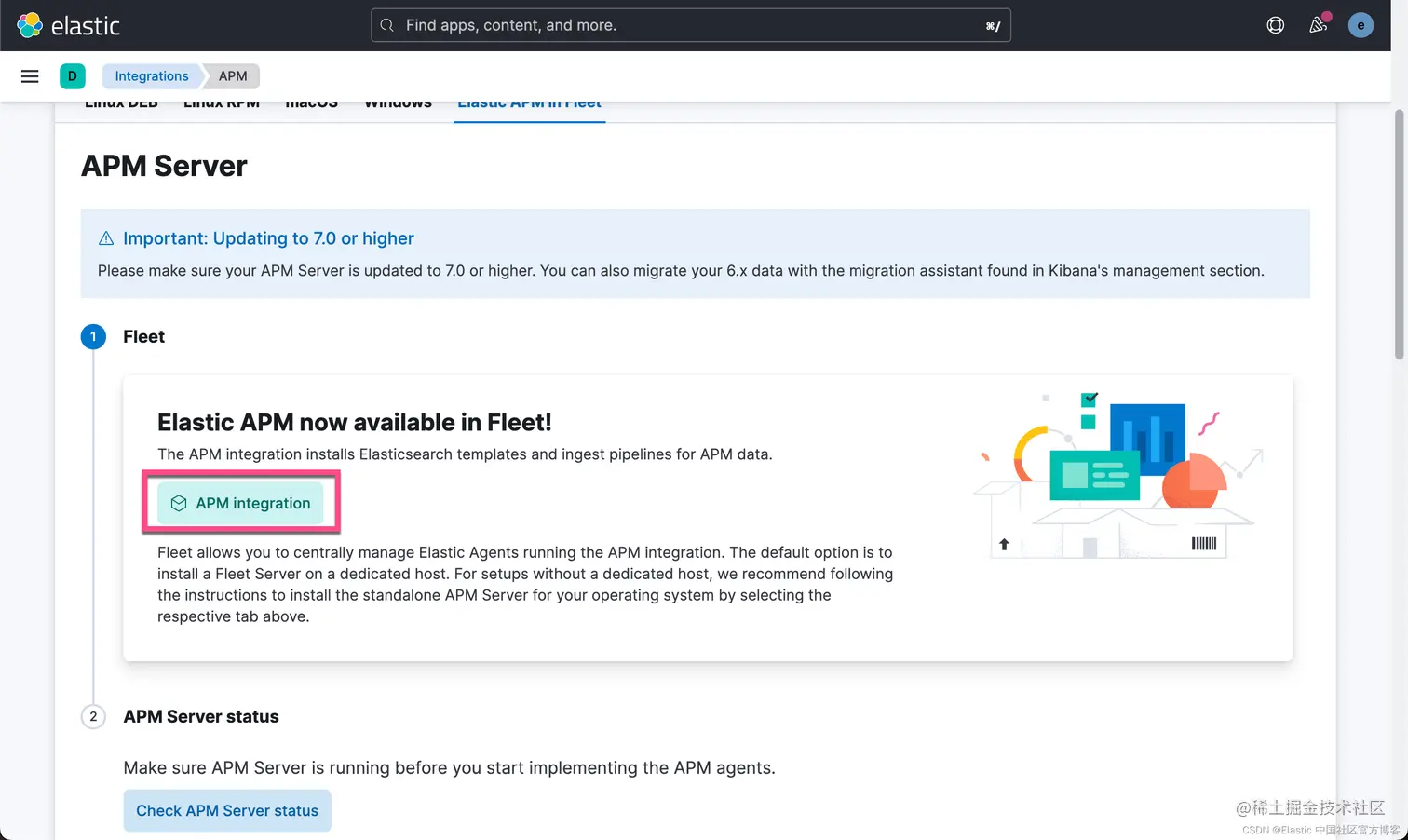Click the warning triangle icon in callout
1408x840 pixels.
click(106, 238)
